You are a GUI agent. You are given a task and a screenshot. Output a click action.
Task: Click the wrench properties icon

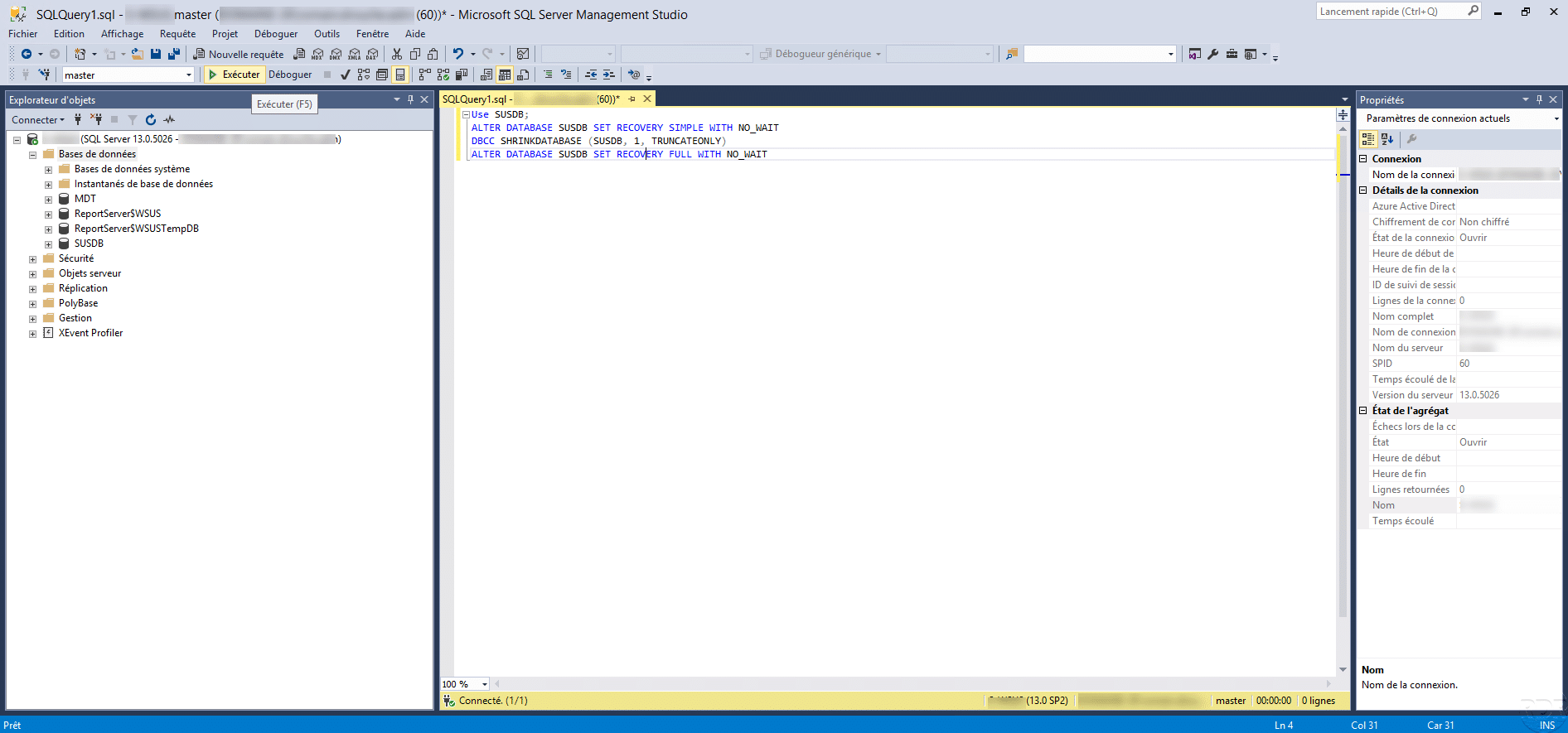(1213, 54)
